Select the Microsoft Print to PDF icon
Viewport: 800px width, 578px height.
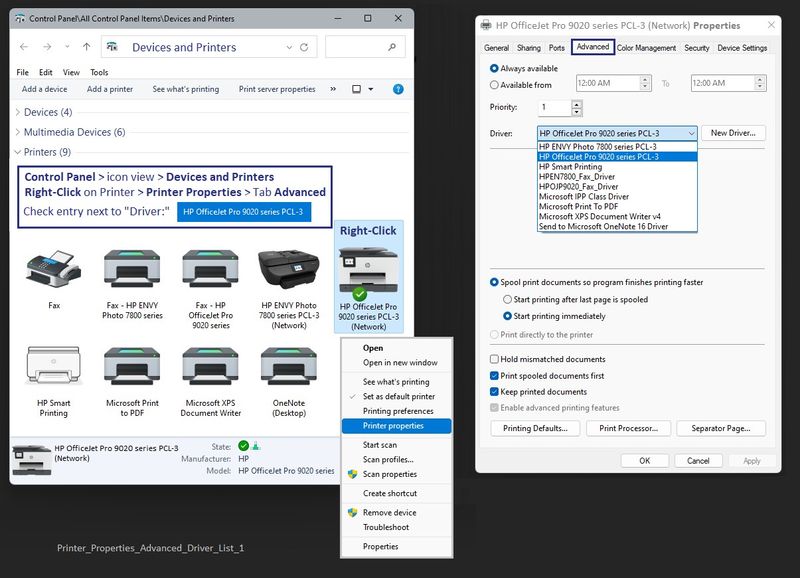click(132, 367)
